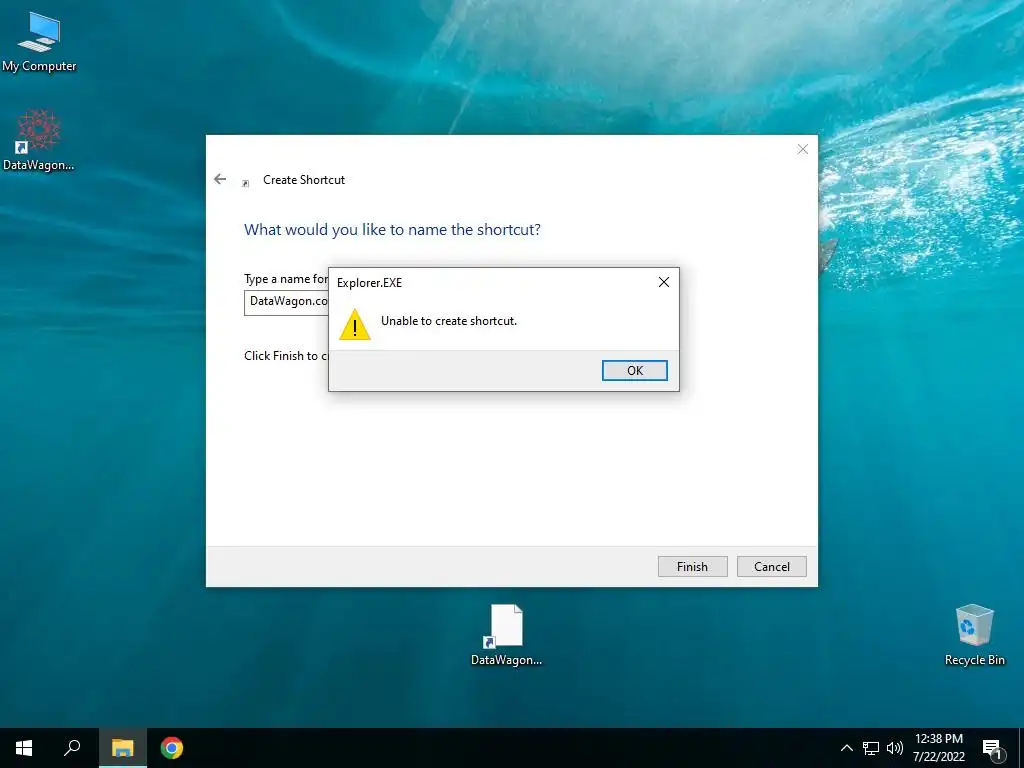Show hidden system tray icons
The width and height of the screenshot is (1024, 768).
(846, 748)
